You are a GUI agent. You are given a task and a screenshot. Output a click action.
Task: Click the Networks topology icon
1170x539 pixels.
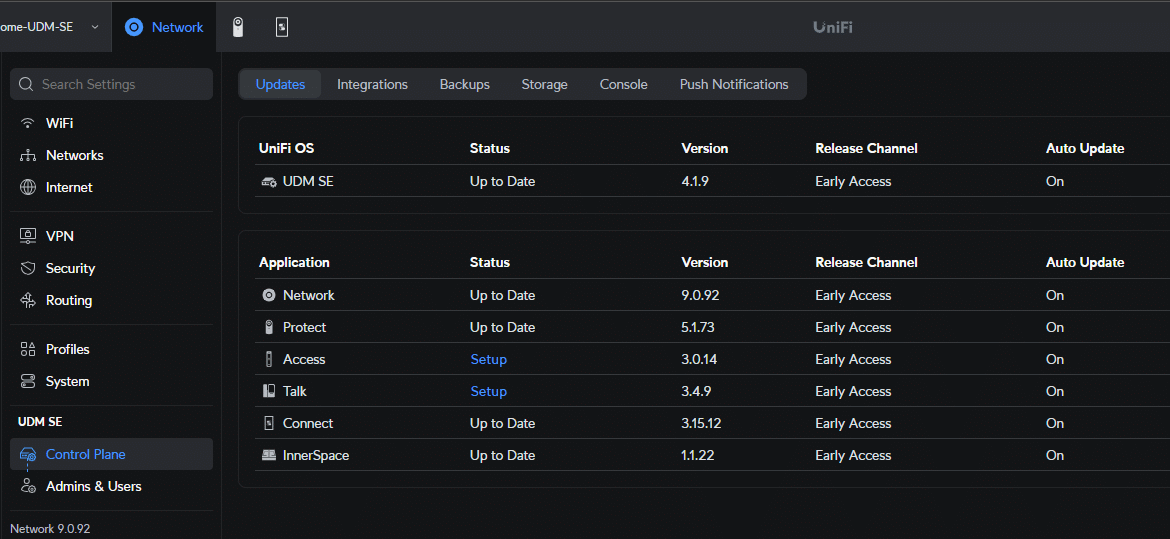coord(28,155)
